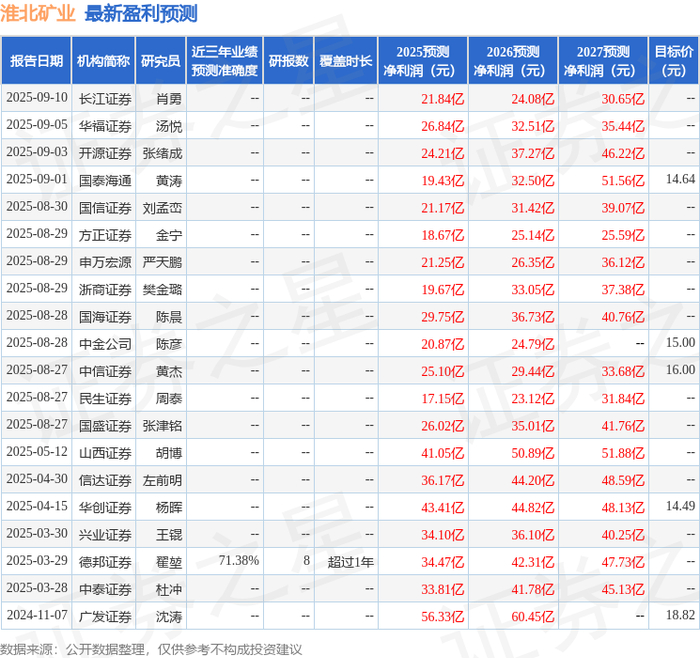Viewport: 700px width, 658px height.
Task: Click institution 华福证券
Action: [x=105, y=126]
